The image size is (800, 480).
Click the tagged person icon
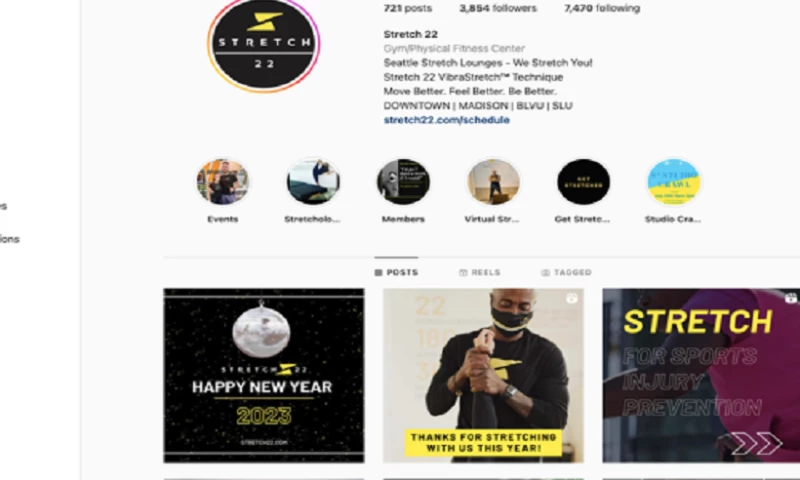[x=545, y=273]
